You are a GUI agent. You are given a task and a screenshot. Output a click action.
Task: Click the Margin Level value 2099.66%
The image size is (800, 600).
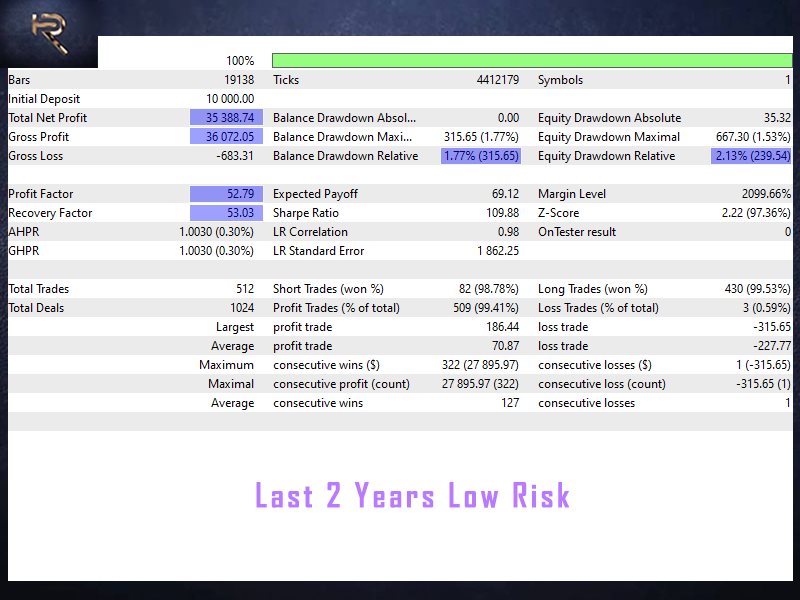tap(766, 193)
